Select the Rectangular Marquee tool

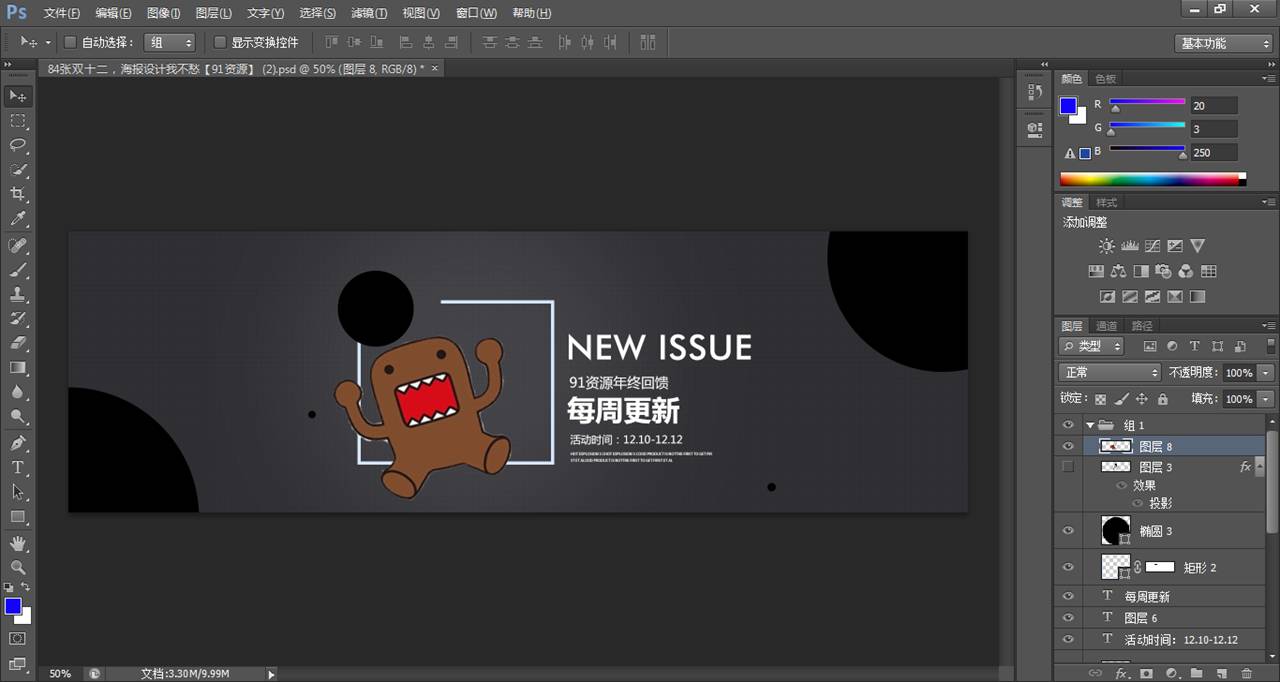(x=18, y=121)
